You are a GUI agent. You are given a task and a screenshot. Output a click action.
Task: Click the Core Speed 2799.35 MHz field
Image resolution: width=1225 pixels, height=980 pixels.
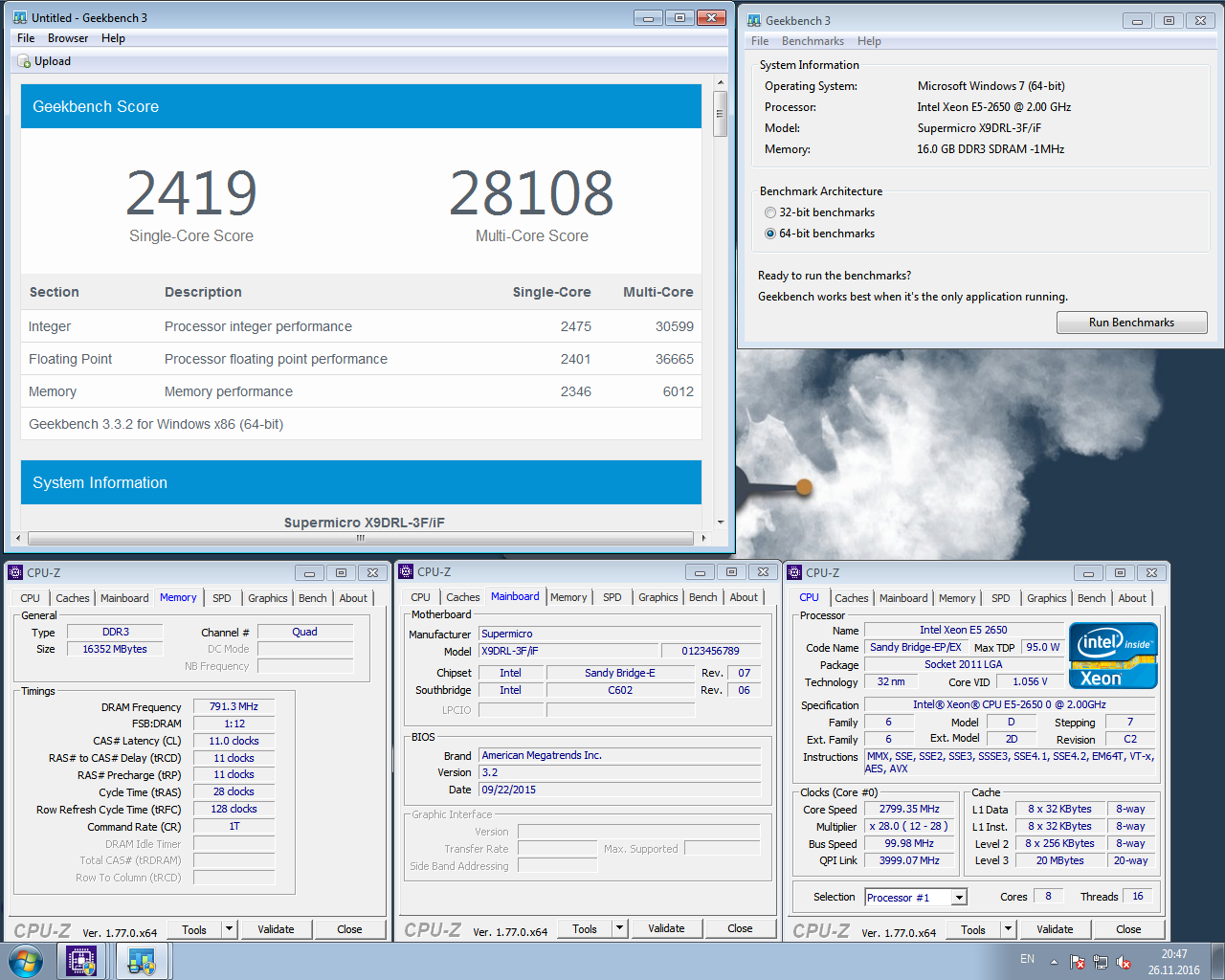click(x=909, y=809)
